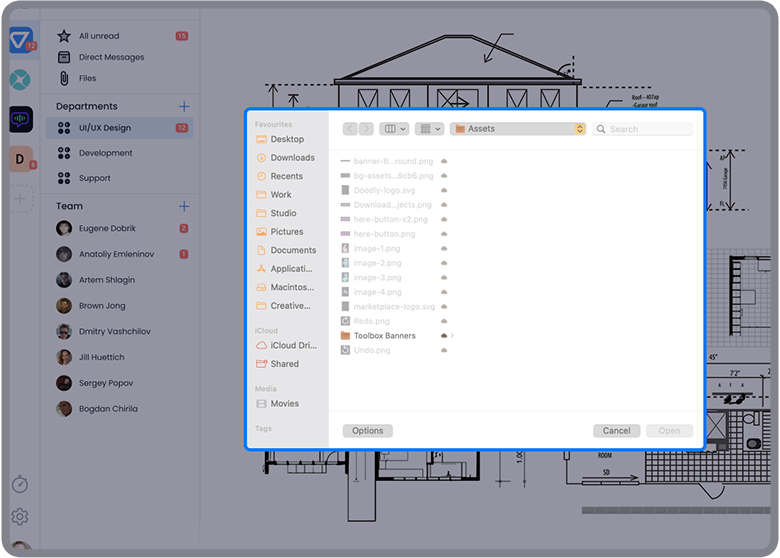Click the timer icon in the left rail
780x558 pixels.
[20, 484]
